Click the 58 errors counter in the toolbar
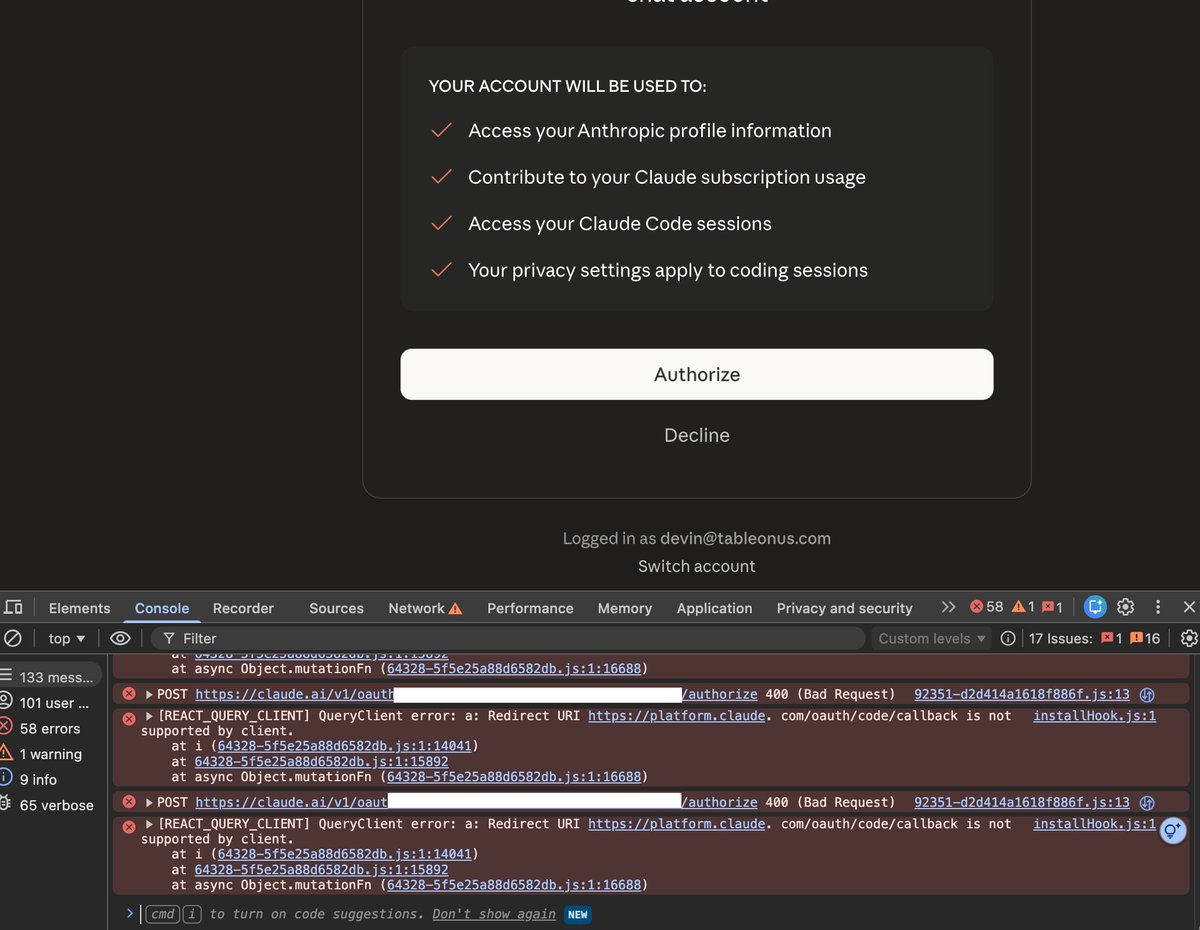 [x=986, y=607]
